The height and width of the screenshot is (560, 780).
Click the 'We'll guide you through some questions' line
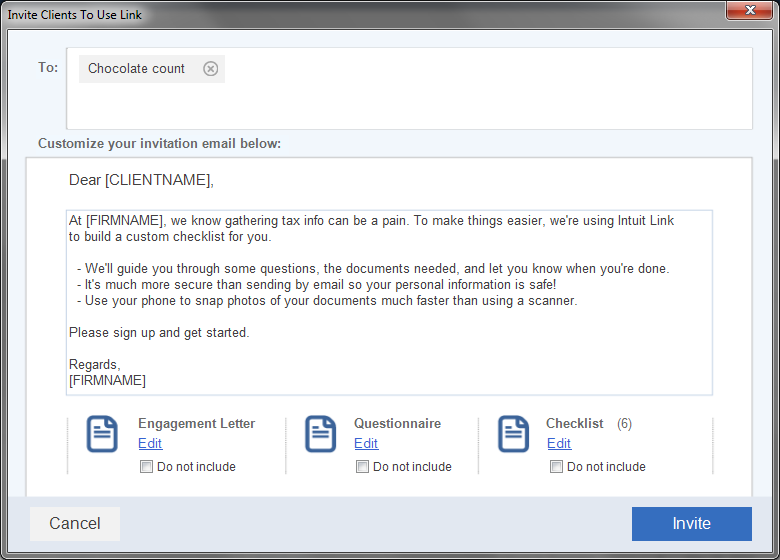point(373,269)
